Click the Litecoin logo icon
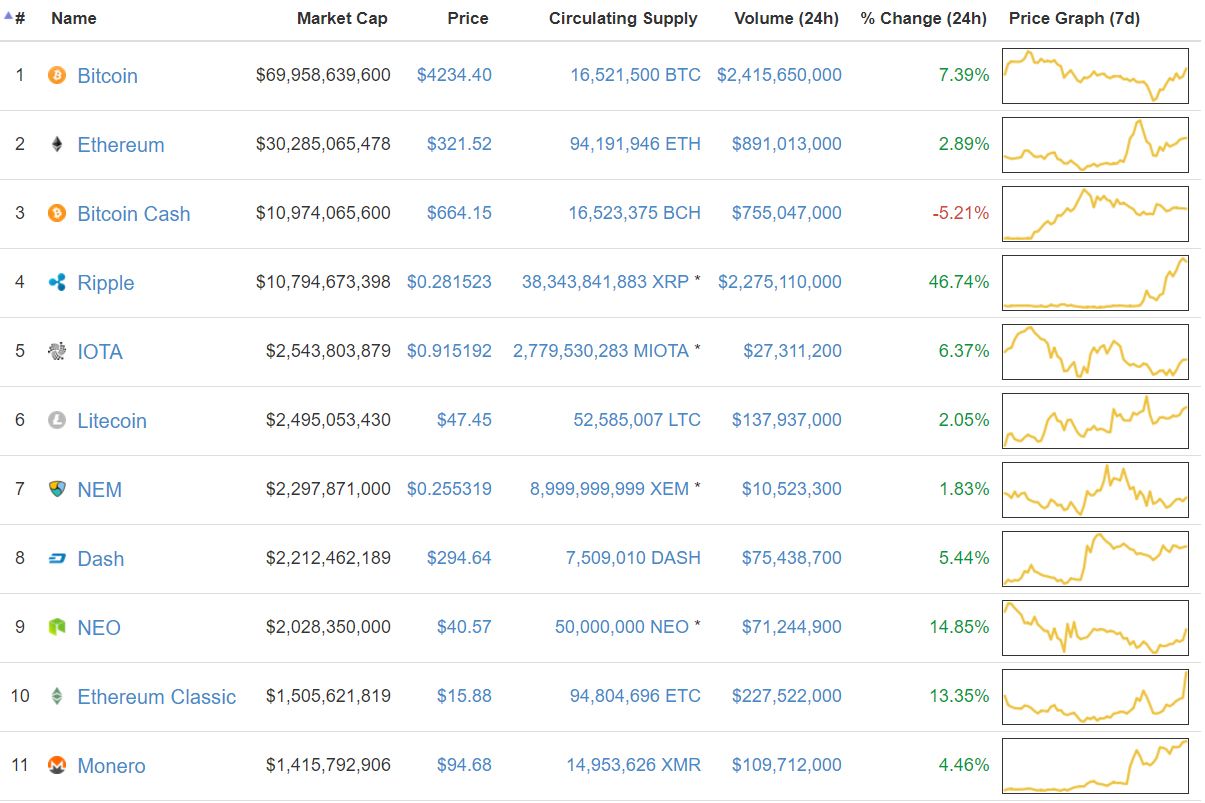Screen dimensions: 1205x803 click(x=57, y=420)
